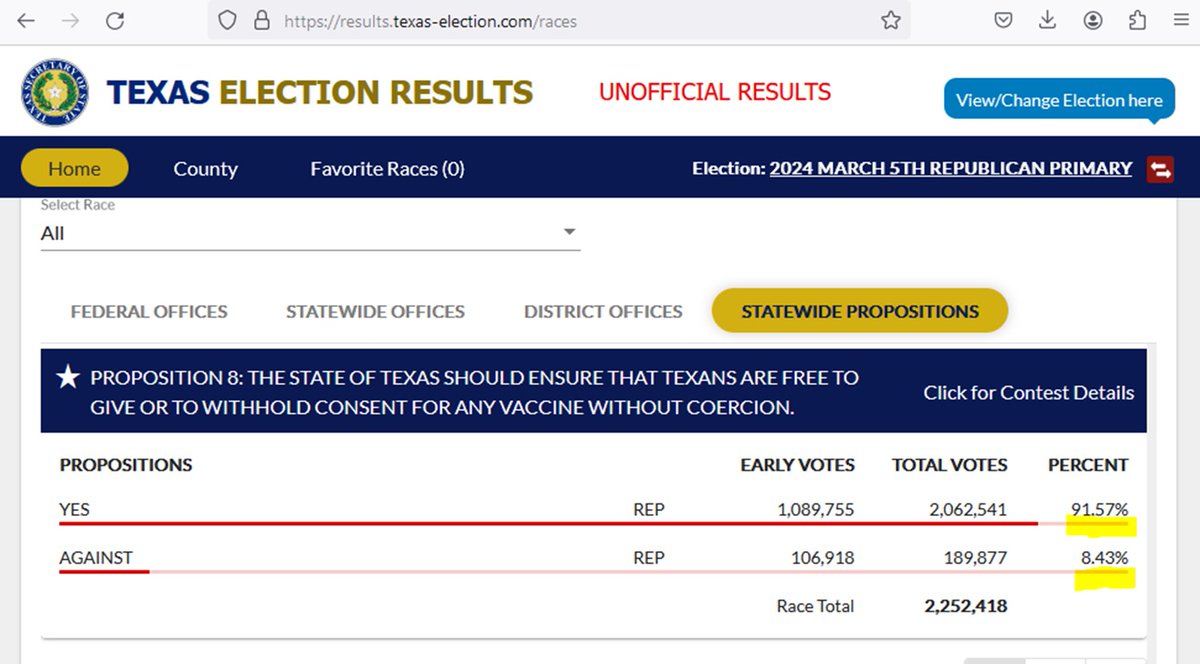Click the TOTAL VOTES column header
1200x664 pixels.
(950, 464)
